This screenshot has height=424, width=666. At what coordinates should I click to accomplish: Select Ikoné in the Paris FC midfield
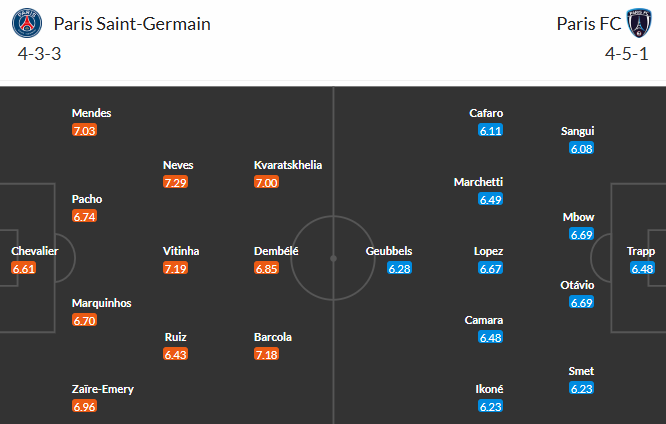490,389
